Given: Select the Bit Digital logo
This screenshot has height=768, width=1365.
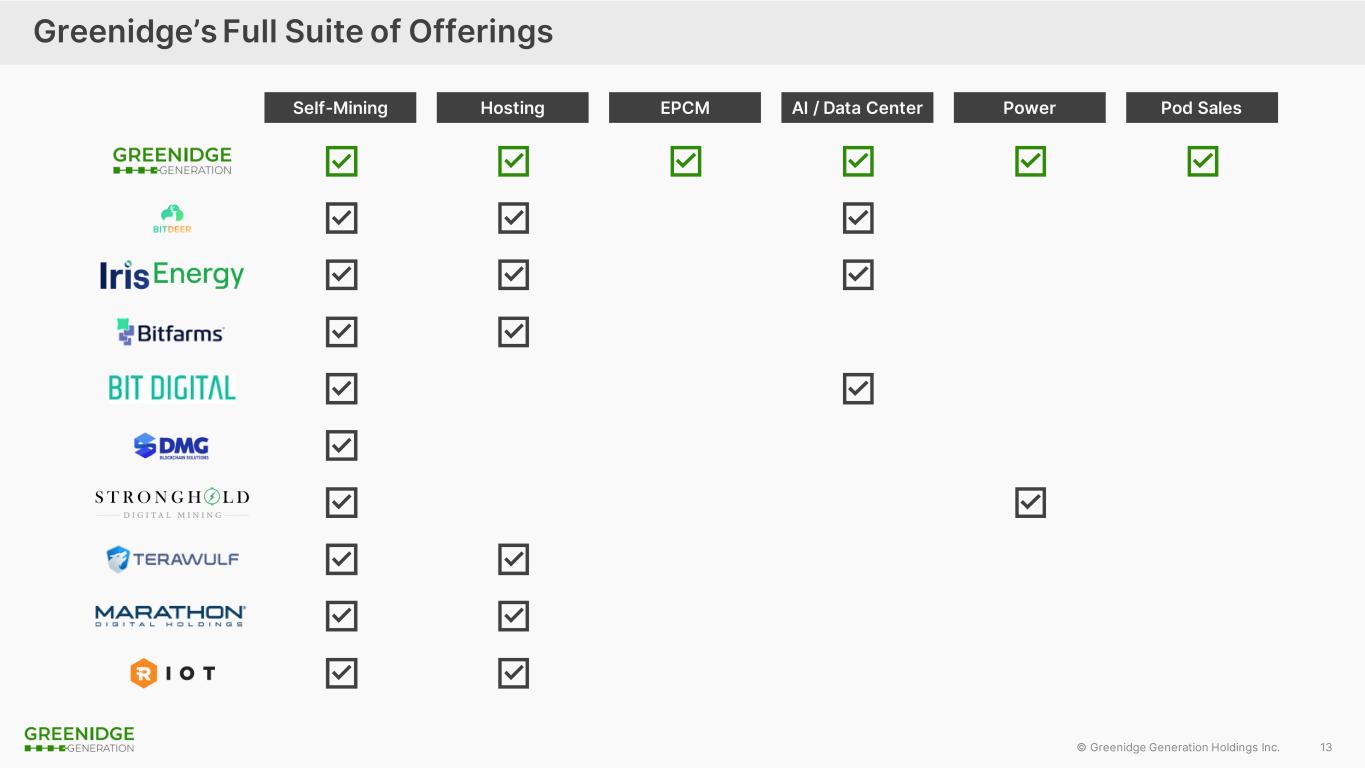Looking at the screenshot, I should pos(172,388).
